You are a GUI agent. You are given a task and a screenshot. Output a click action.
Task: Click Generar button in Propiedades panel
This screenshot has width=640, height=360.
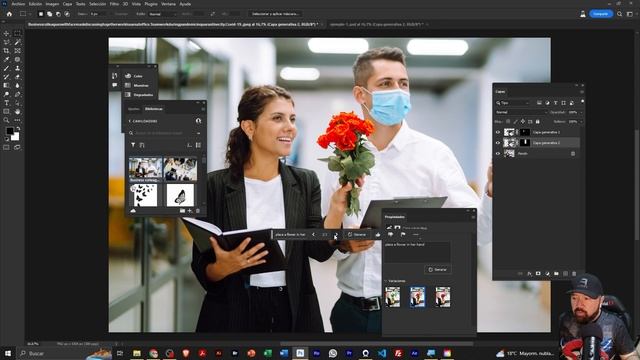coord(438,270)
